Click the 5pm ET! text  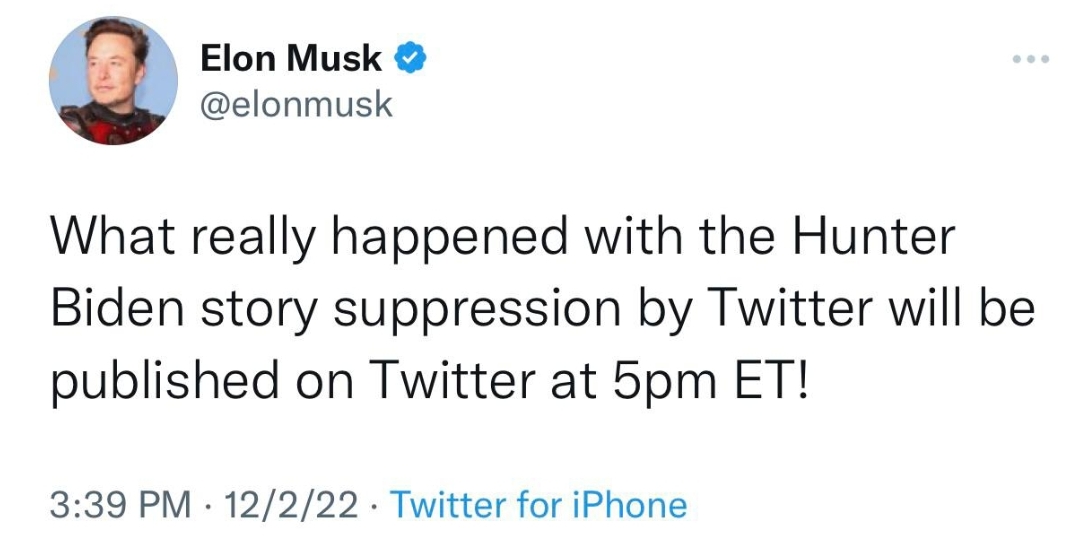click(x=710, y=380)
